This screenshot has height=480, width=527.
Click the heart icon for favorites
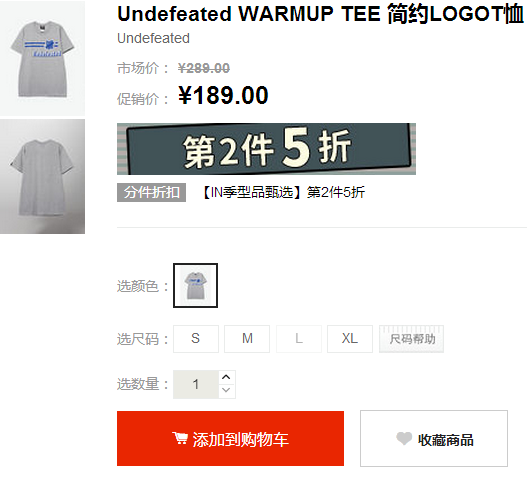(404, 438)
